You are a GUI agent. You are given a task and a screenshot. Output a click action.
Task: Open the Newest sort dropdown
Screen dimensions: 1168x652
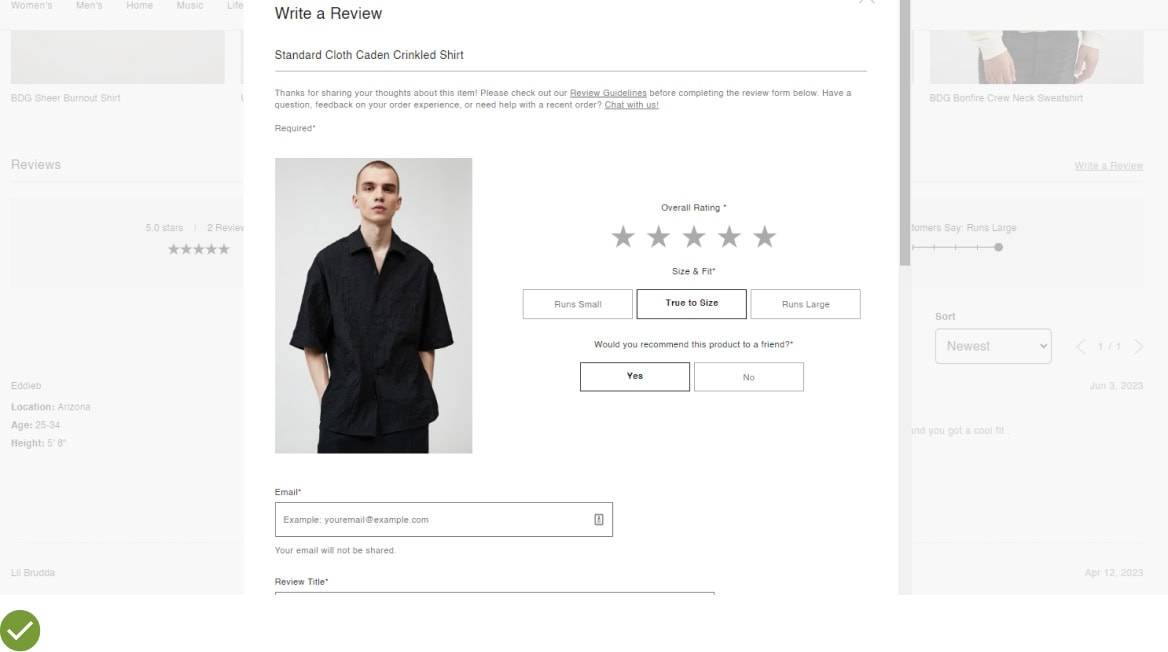click(993, 346)
